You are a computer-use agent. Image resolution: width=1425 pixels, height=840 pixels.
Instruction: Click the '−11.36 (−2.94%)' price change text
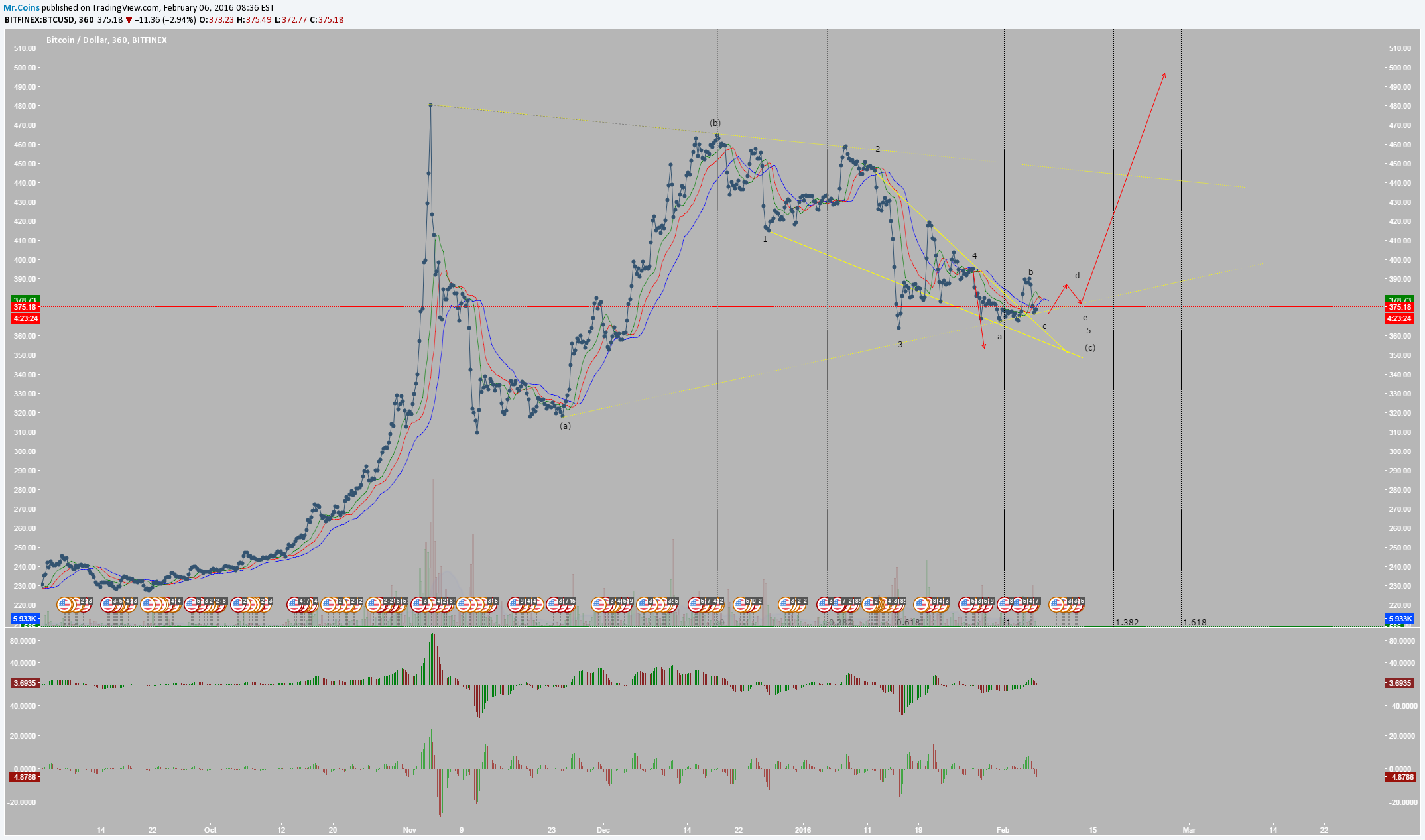(166, 20)
